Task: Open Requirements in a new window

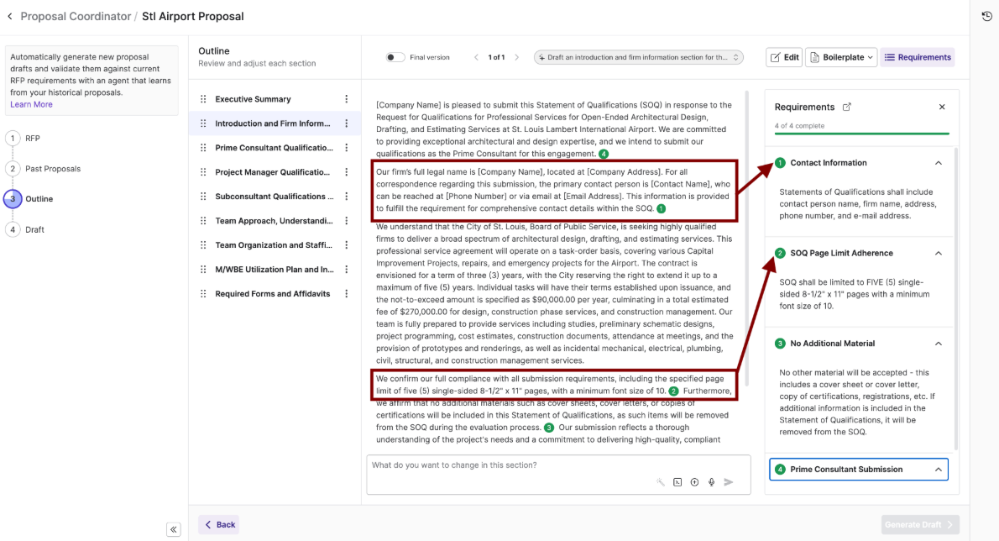Action: (847, 107)
